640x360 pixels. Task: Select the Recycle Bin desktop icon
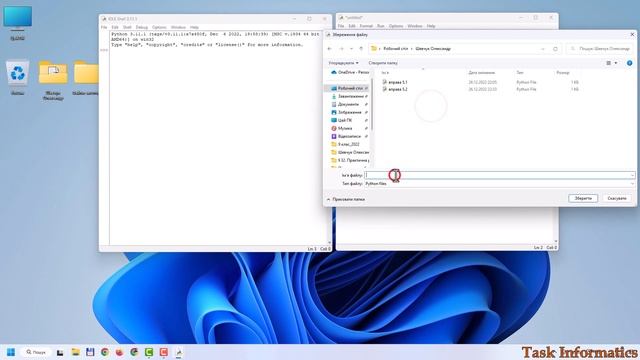coord(18,78)
